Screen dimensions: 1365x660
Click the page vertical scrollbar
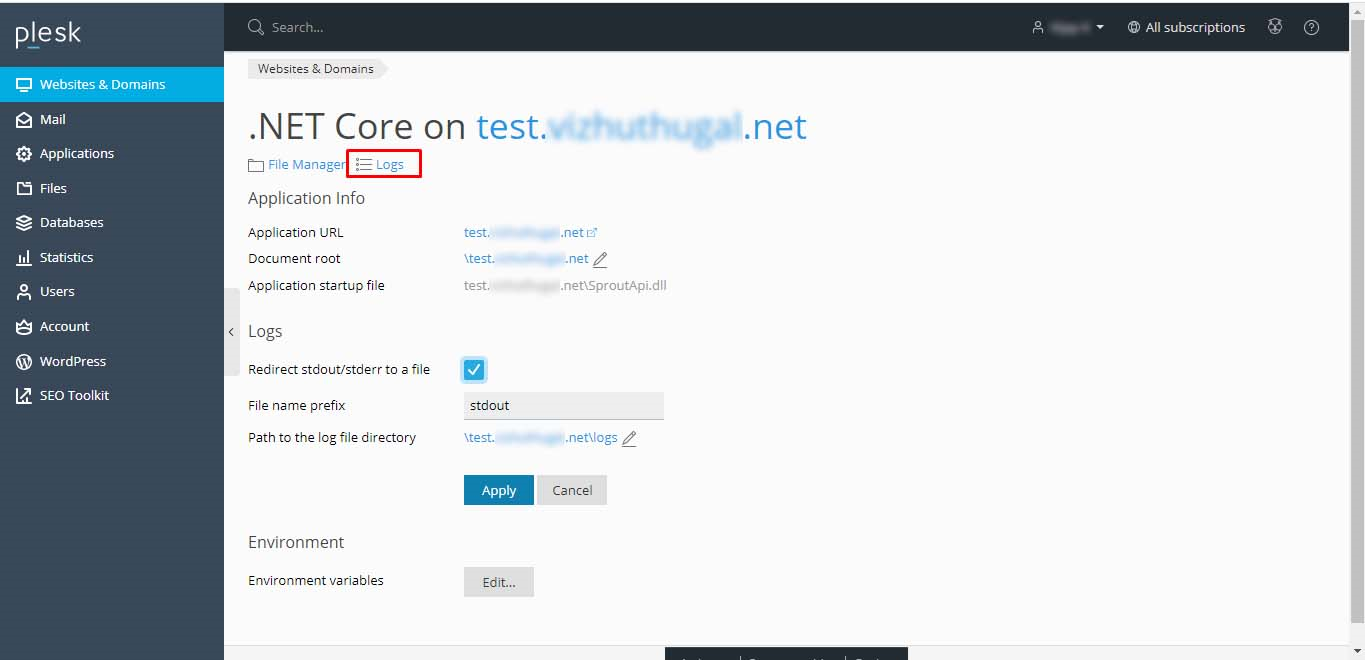[x=1357, y=320]
